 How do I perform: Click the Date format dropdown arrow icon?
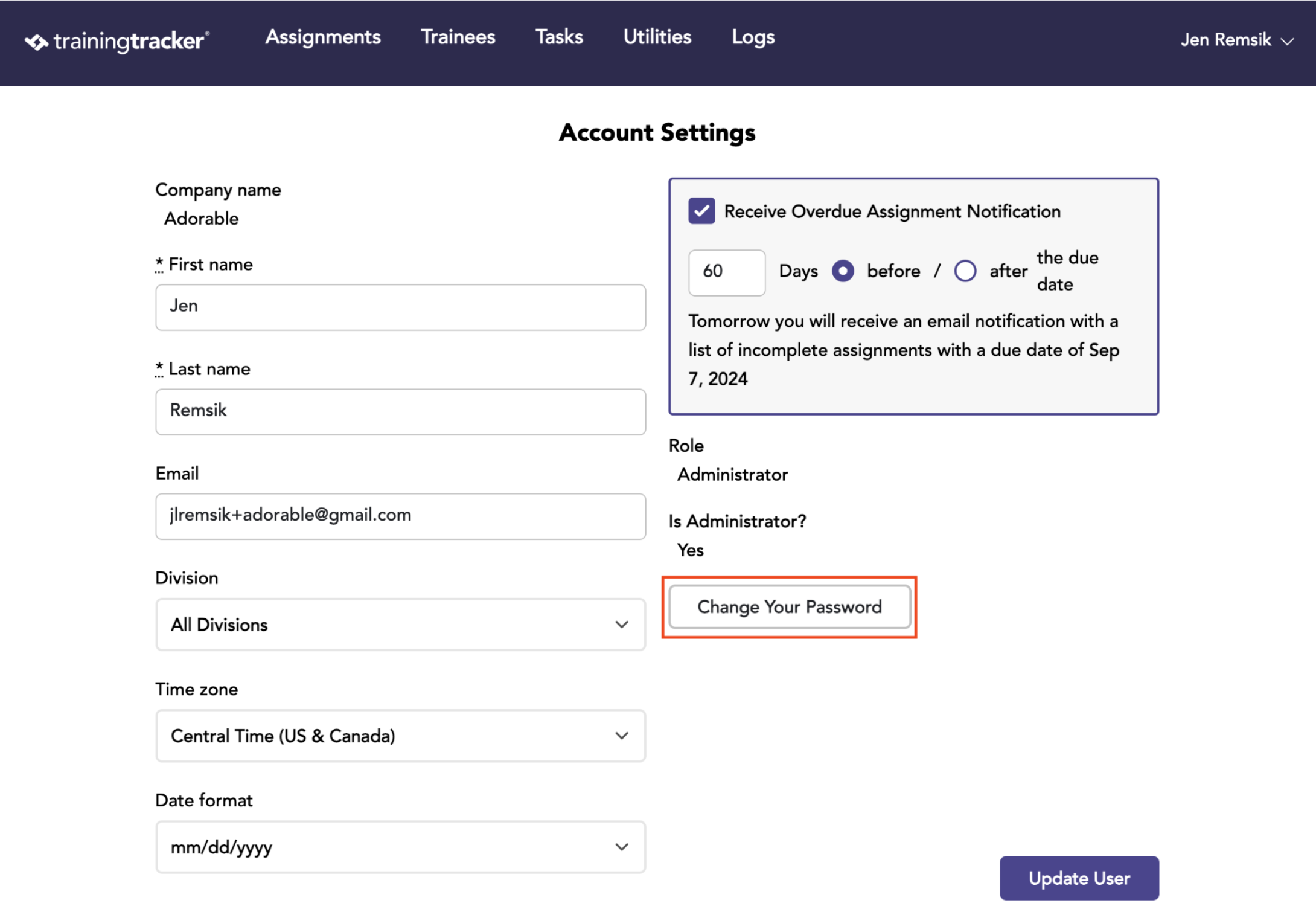622,847
